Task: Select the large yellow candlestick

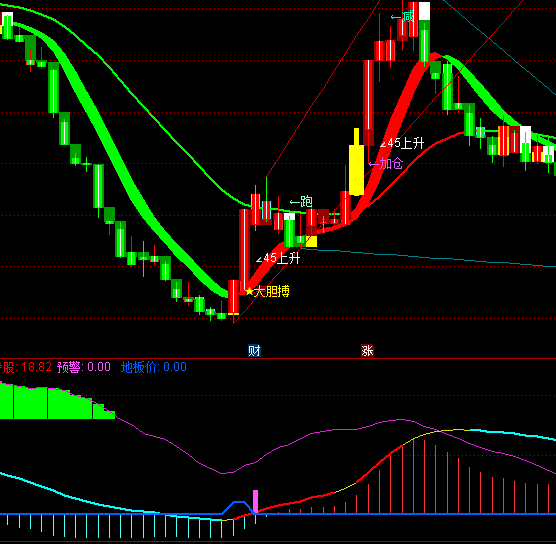Action: [x=356, y=170]
